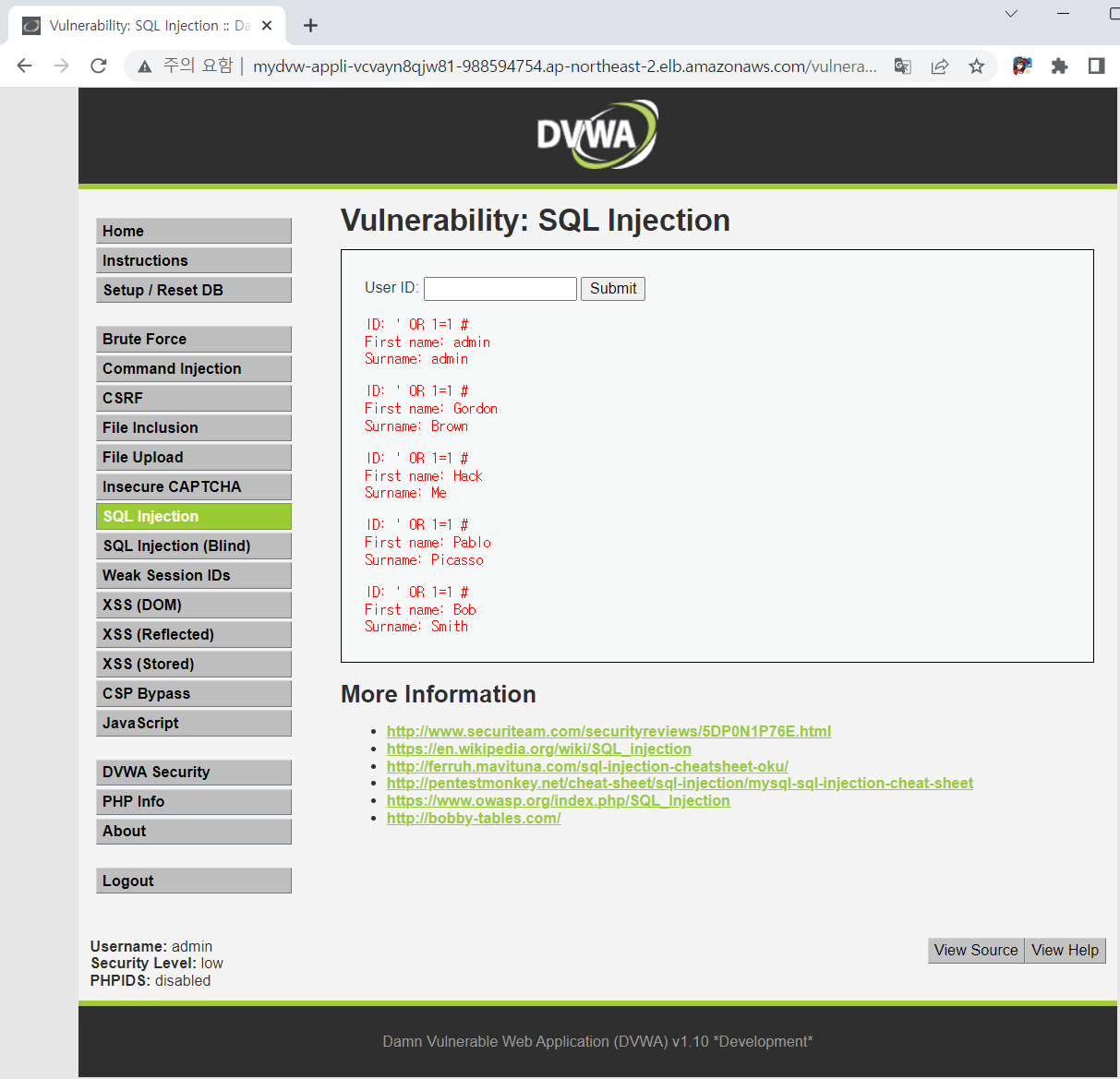Go to XSS (Reflected) page
Image resolution: width=1120 pixels, height=1079 pixels.
[x=194, y=634]
